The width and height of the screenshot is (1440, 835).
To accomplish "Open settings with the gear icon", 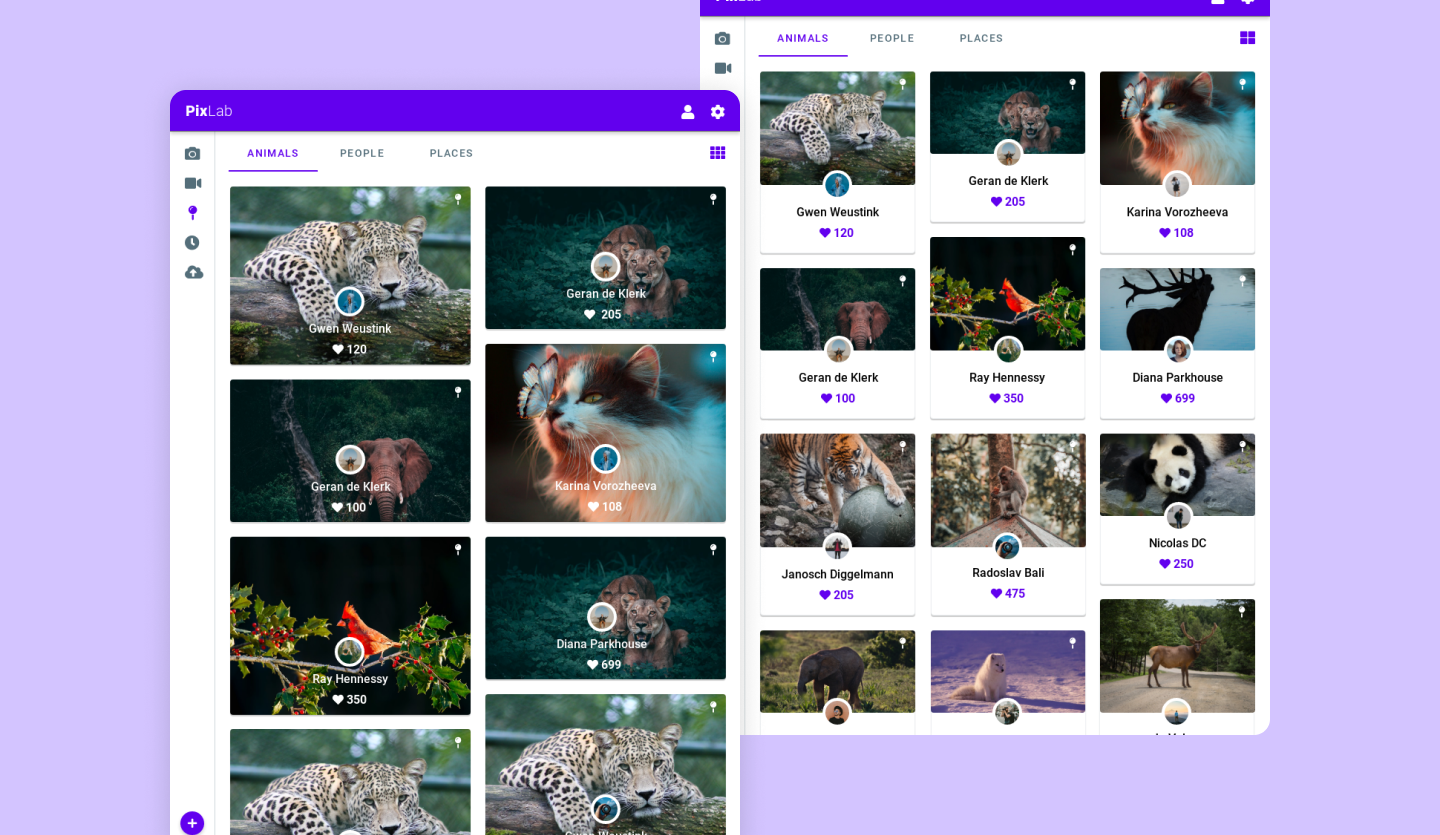I will click(717, 112).
